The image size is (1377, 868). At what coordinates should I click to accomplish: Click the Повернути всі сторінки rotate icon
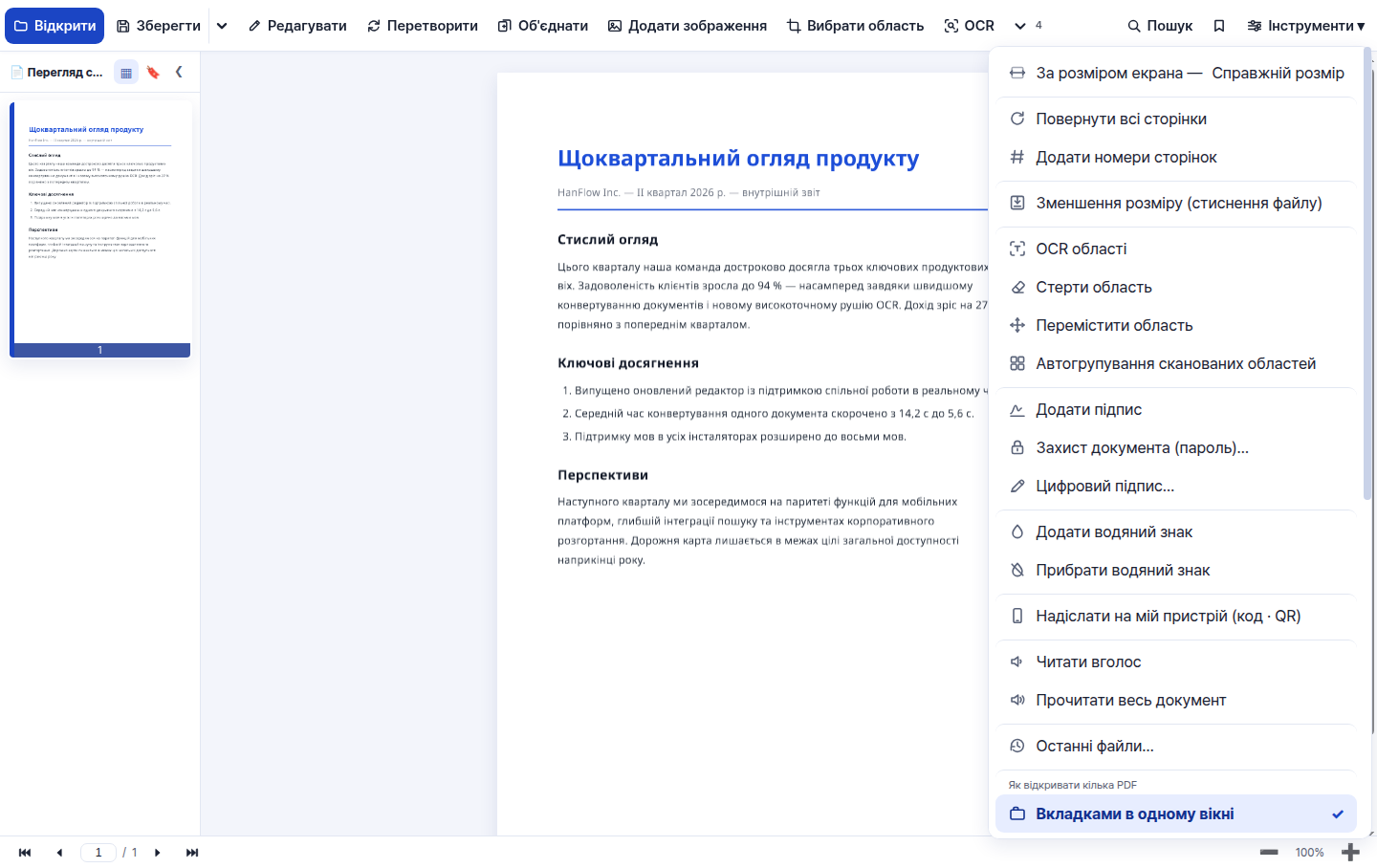(1017, 119)
